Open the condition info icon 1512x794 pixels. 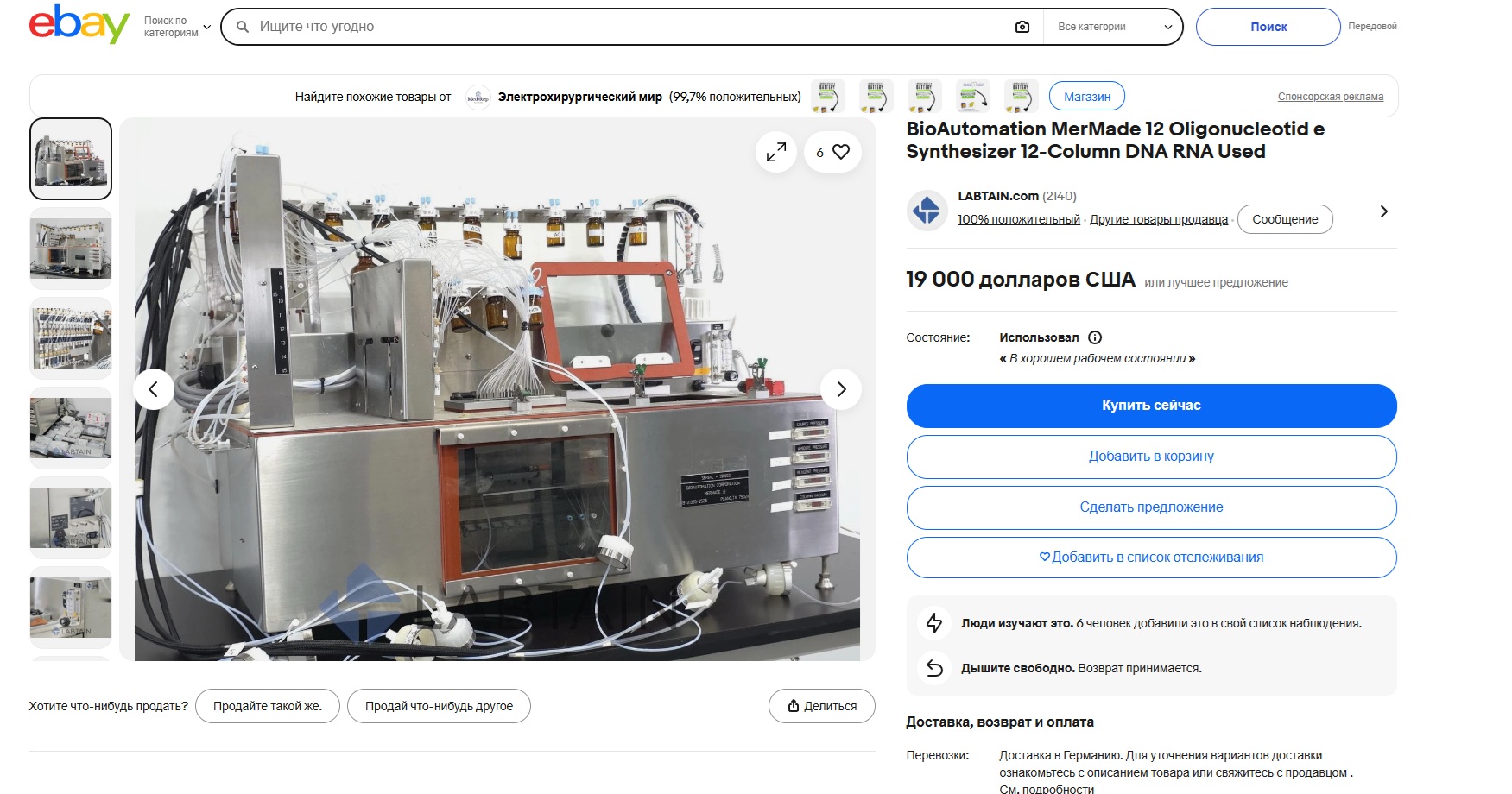[1095, 337]
